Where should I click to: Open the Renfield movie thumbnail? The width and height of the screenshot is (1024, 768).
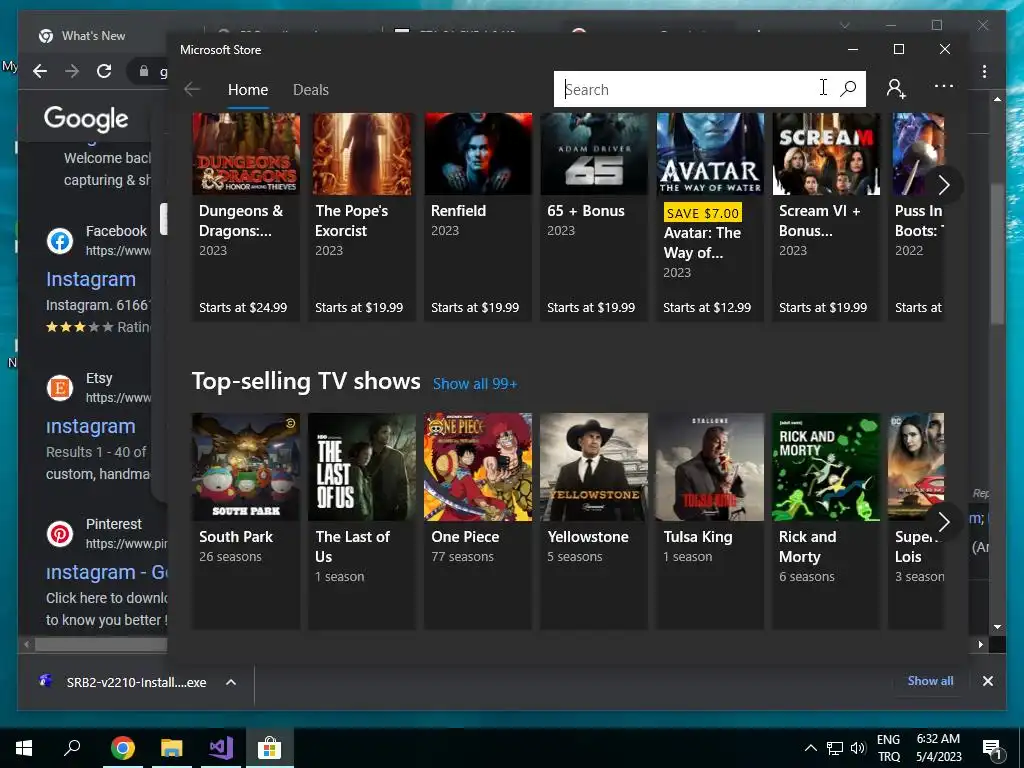coord(478,154)
